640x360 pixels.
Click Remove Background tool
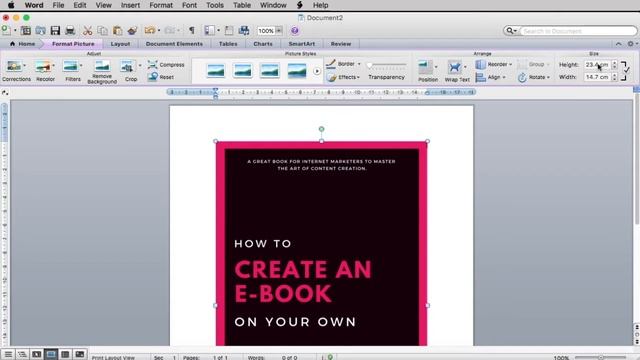[x=102, y=72]
